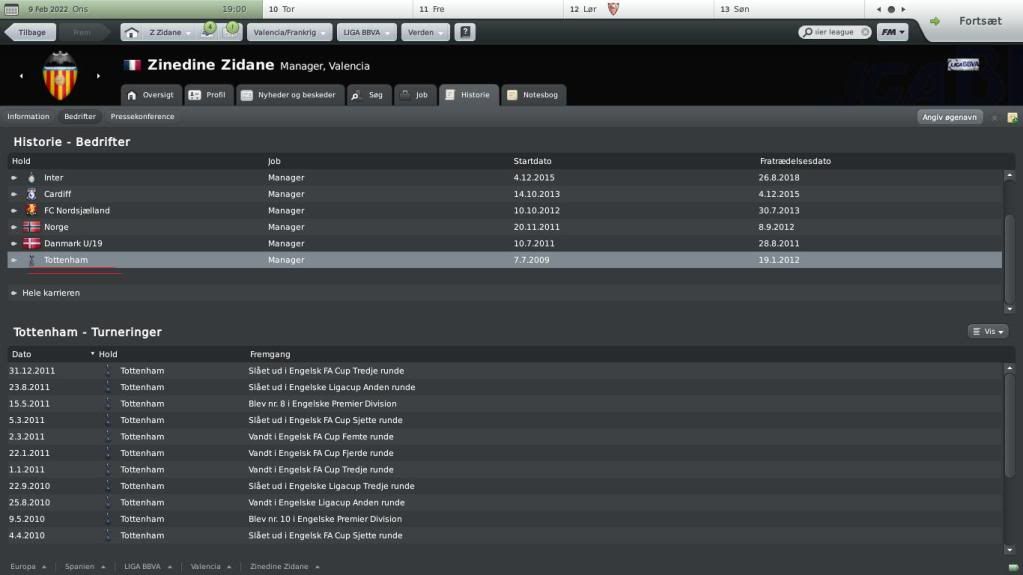The width and height of the screenshot is (1023, 575).
Task: Click the note icon right of Angiv øgenavn
Action: click(1013, 117)
